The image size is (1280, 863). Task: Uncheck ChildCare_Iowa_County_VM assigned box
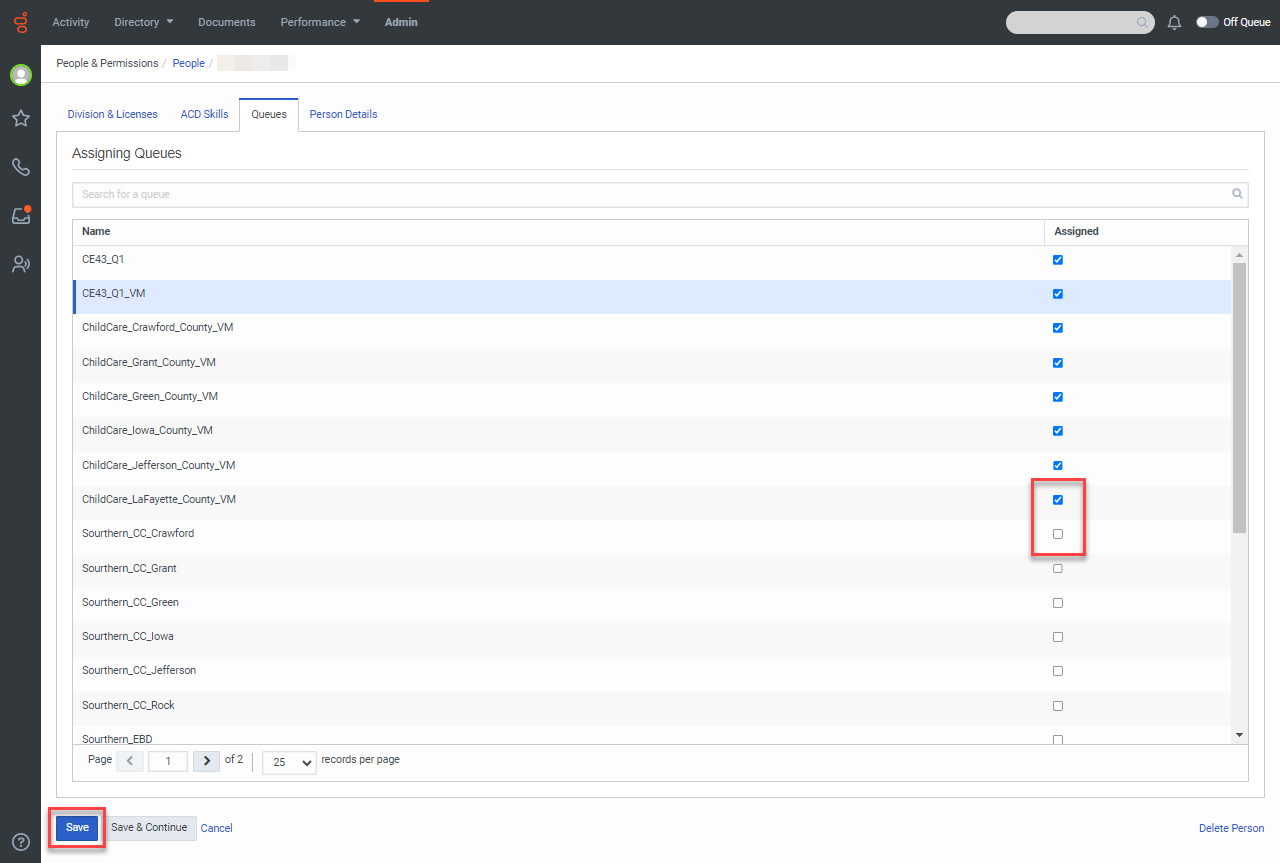pyautogui.click(x=1058, y=431)
